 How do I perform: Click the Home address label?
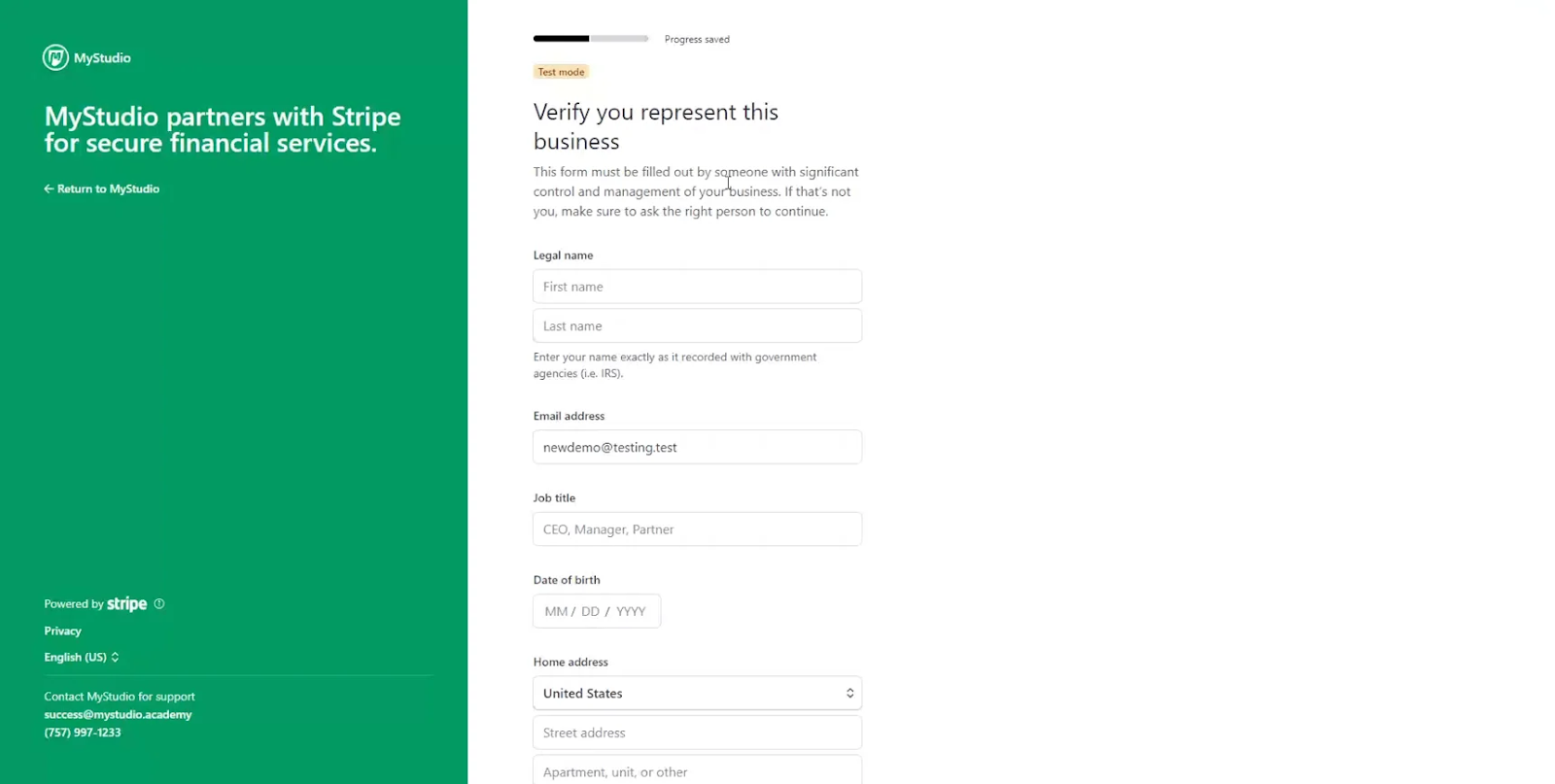570,662
